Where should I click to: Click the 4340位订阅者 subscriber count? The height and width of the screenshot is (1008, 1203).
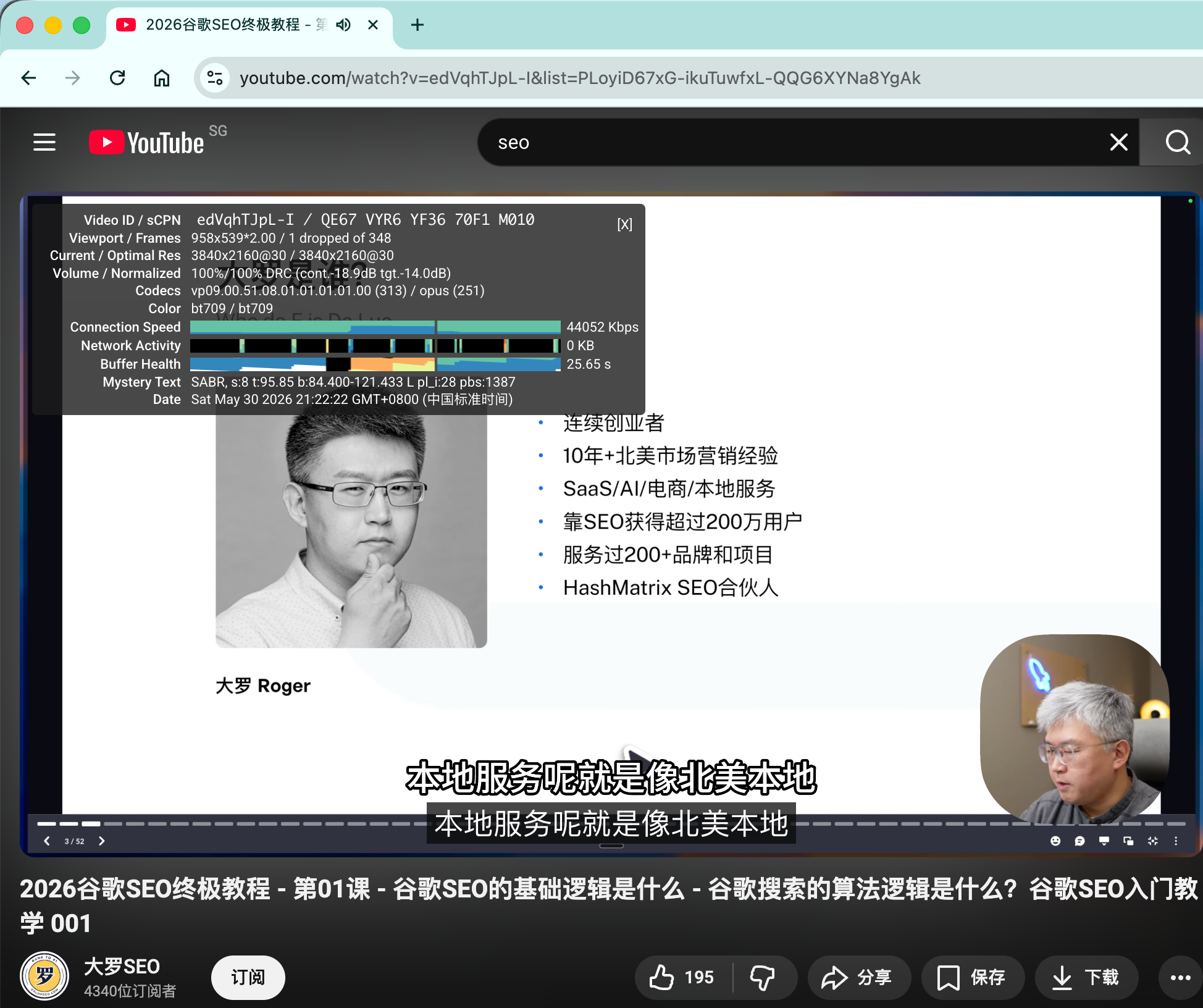pyautogui.click(x=130, y=991)
